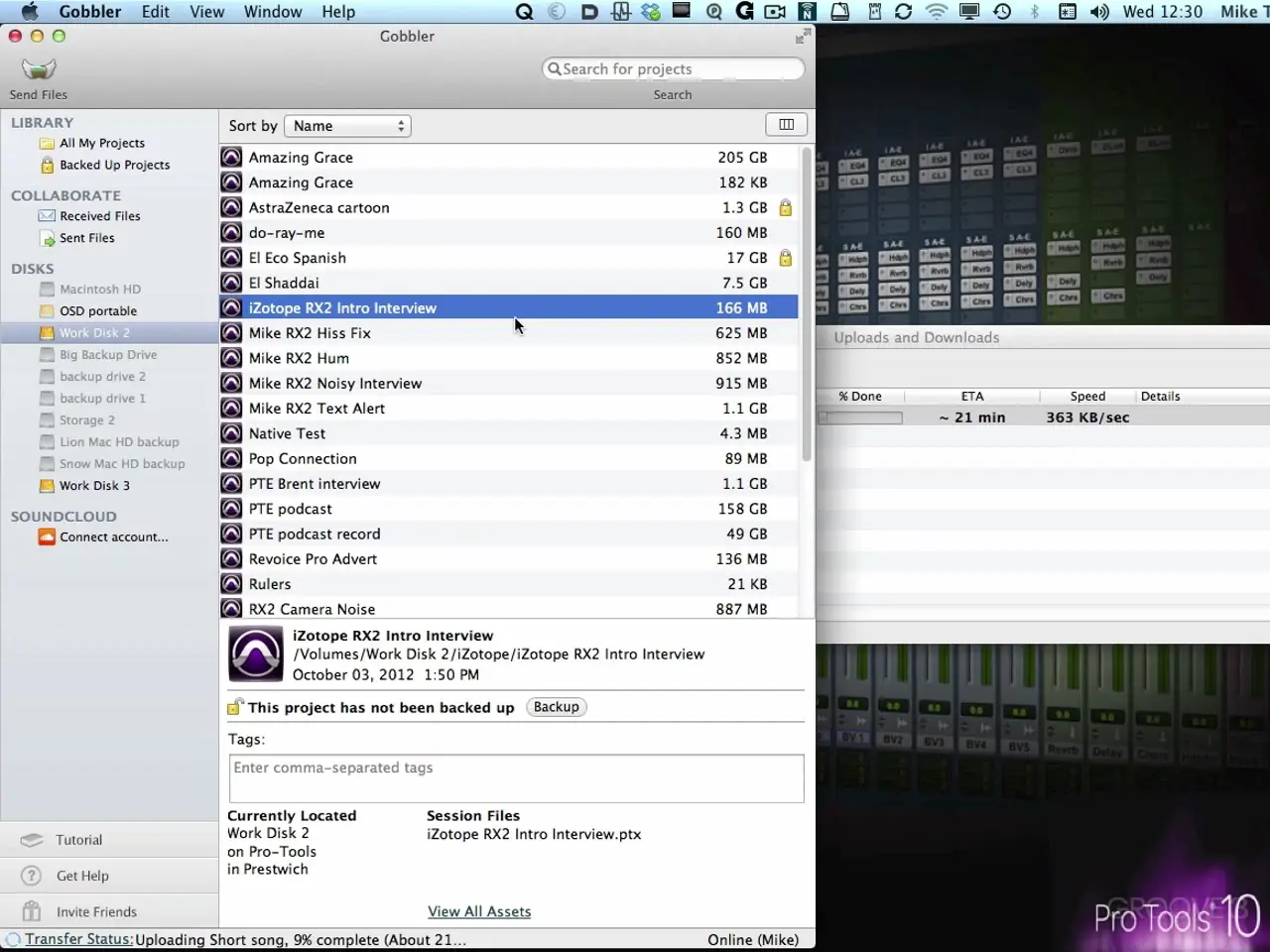The width and height of the screenshot is (1270, 952).
Task: Click the % Done column header
Action: [x=859, y=396]
